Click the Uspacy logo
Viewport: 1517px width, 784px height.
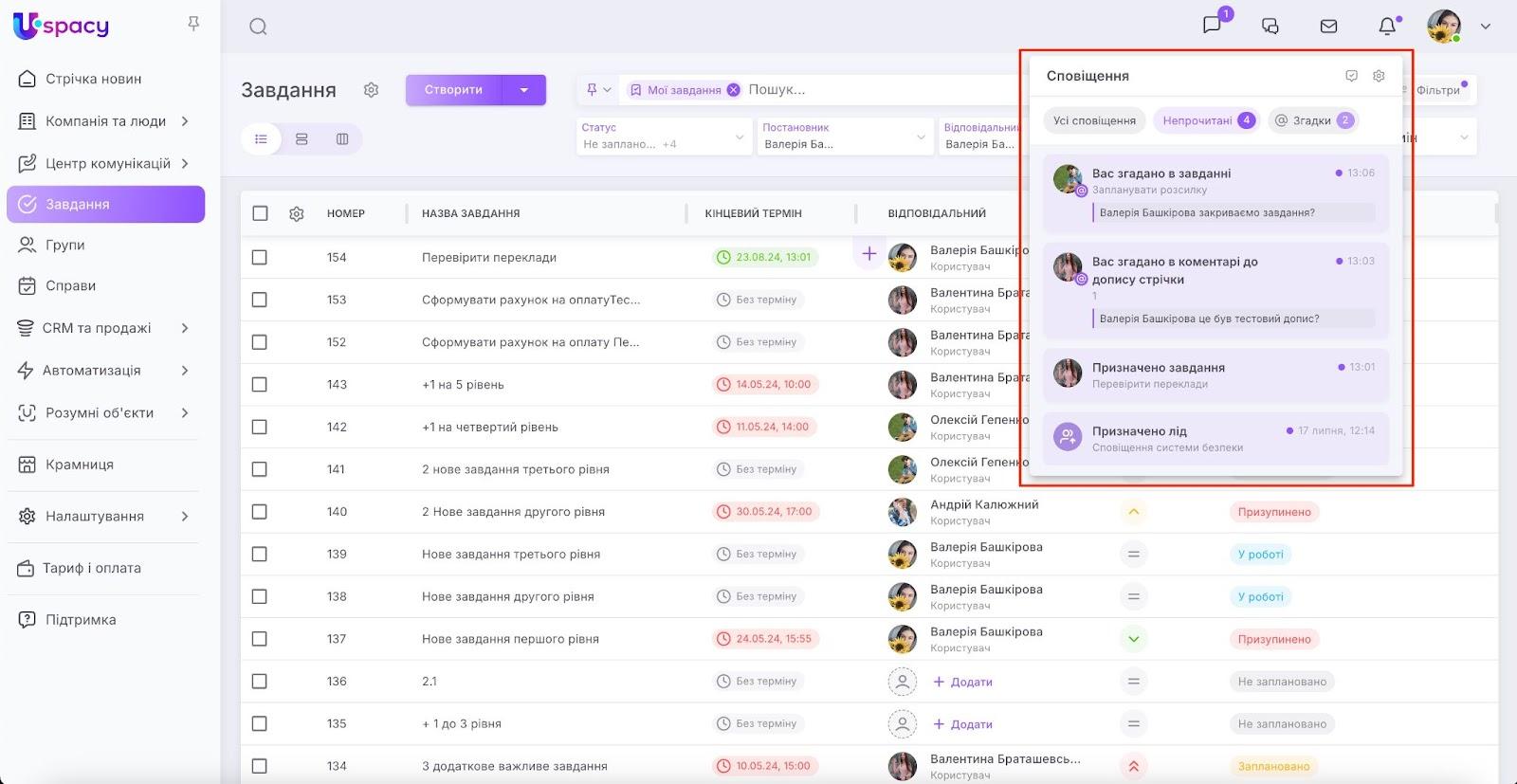[x=62, y=26]
